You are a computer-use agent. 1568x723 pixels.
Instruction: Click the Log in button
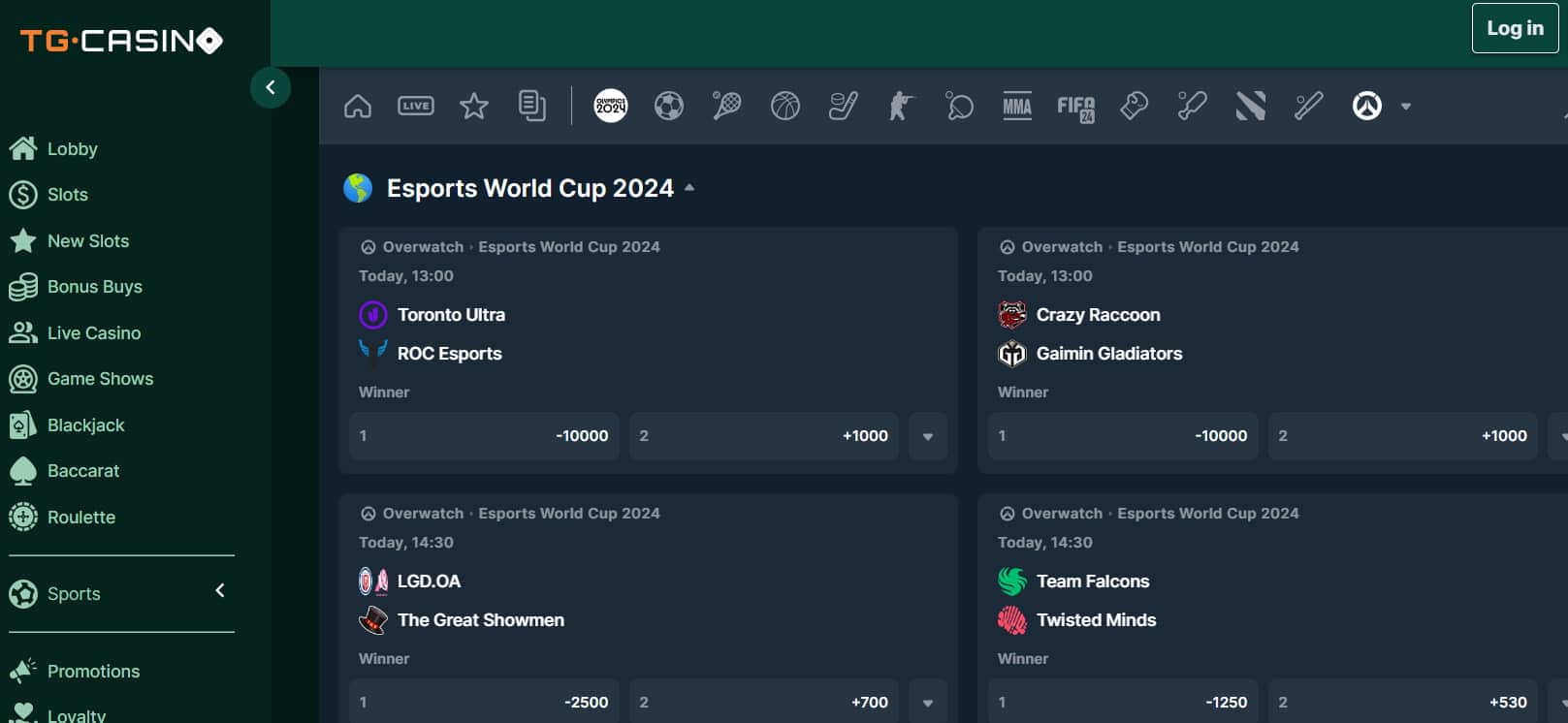coord(1515,28)
